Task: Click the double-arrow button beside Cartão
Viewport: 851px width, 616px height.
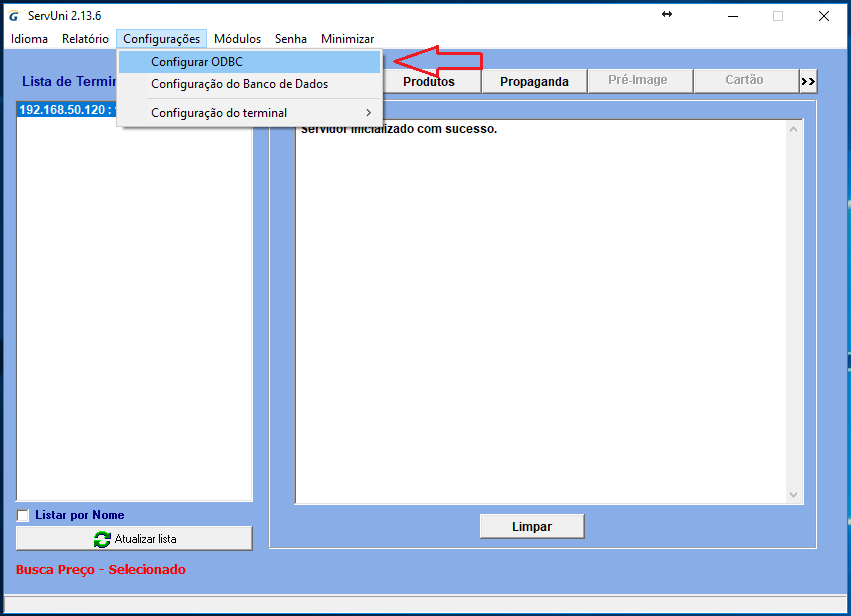Action: (x=807, y=80)
